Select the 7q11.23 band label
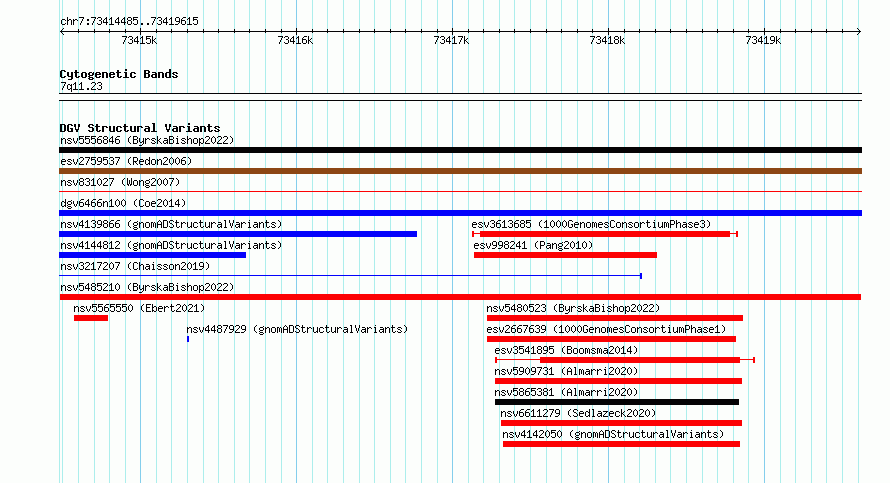 point(81,86)
